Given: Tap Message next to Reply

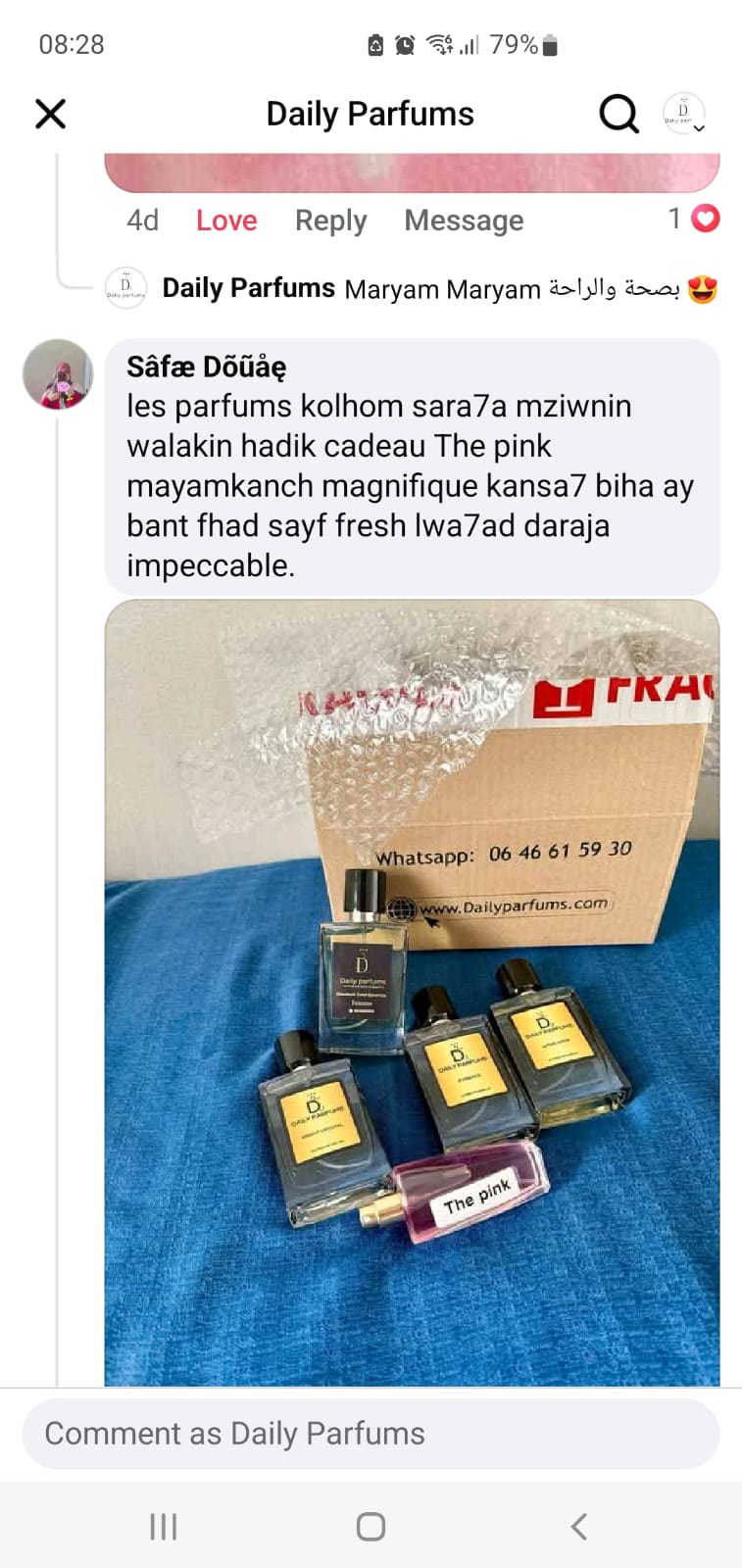Looking at the screenshot, I should click(464, 220).
